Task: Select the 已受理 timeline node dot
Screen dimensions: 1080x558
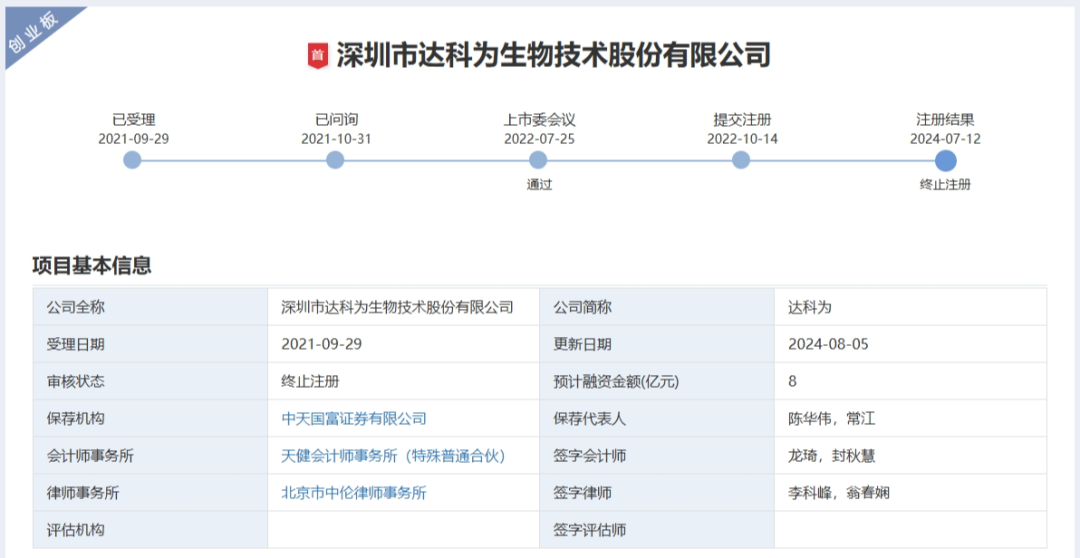Action: pyautogui.click(x=132, y=160)
